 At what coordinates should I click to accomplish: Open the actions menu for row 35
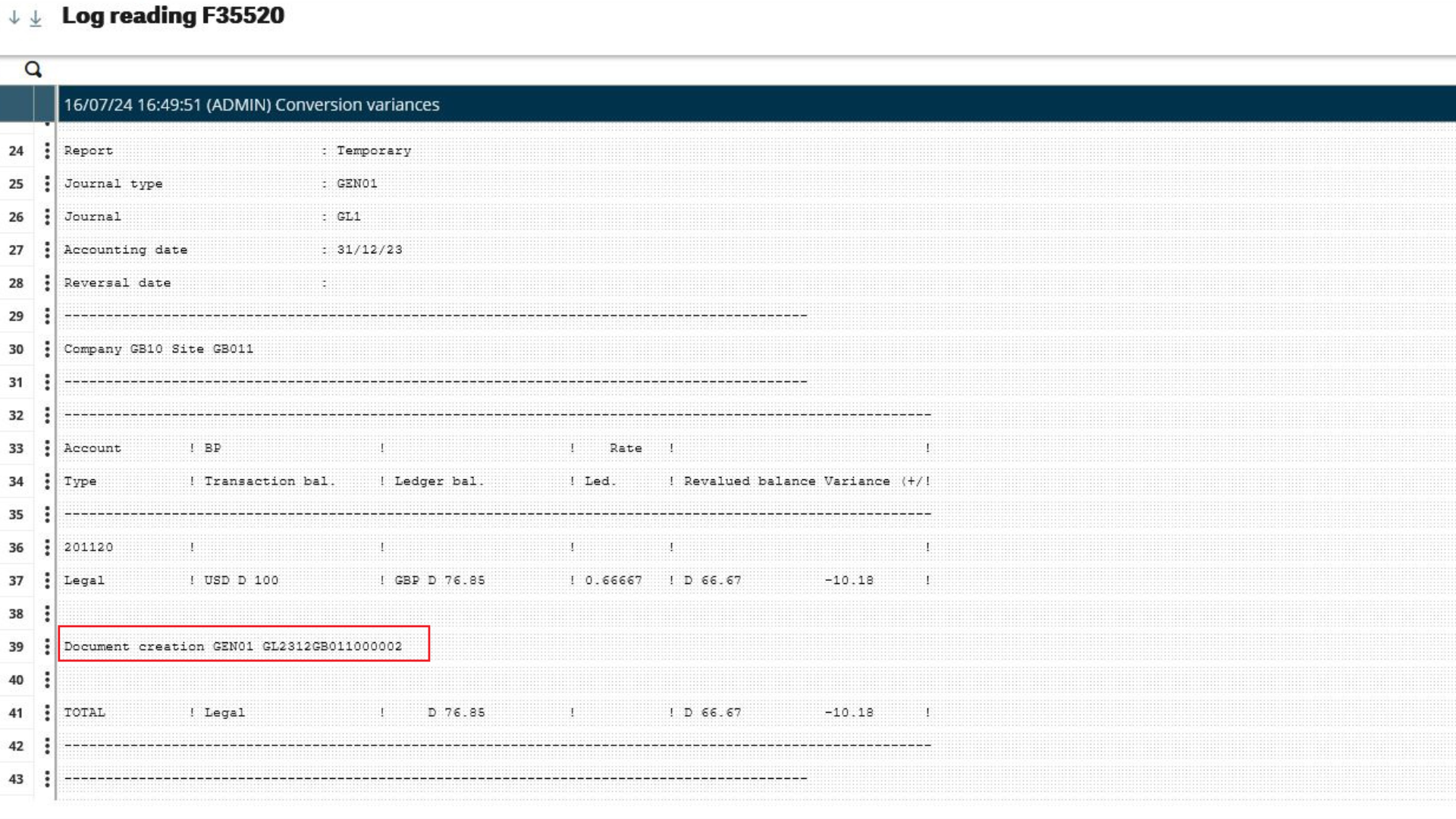click(47, 514)
